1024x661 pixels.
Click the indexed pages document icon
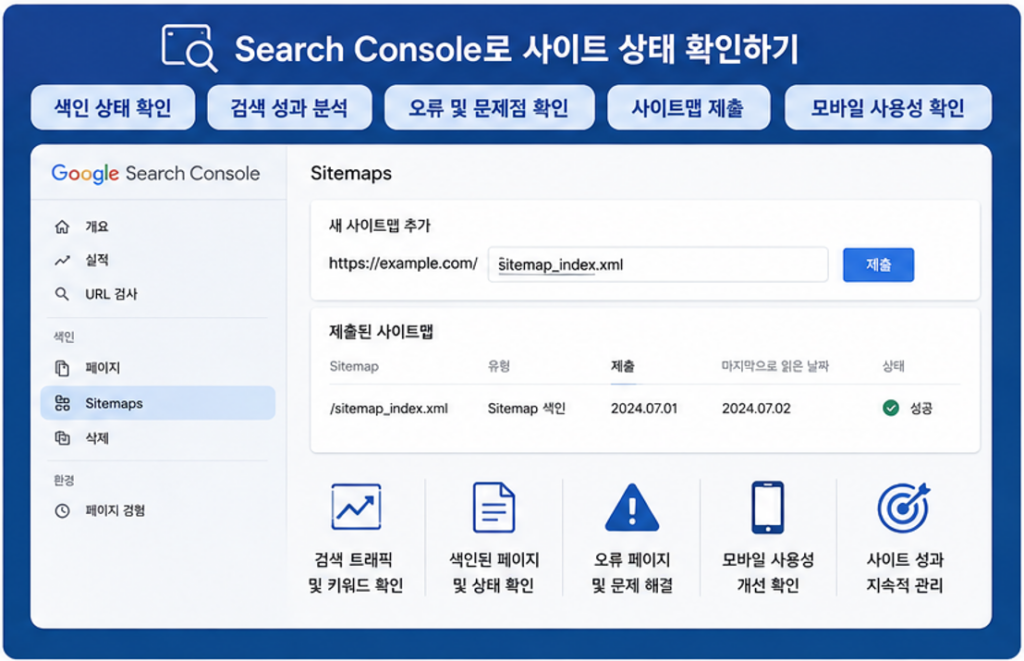coord(494,507)
